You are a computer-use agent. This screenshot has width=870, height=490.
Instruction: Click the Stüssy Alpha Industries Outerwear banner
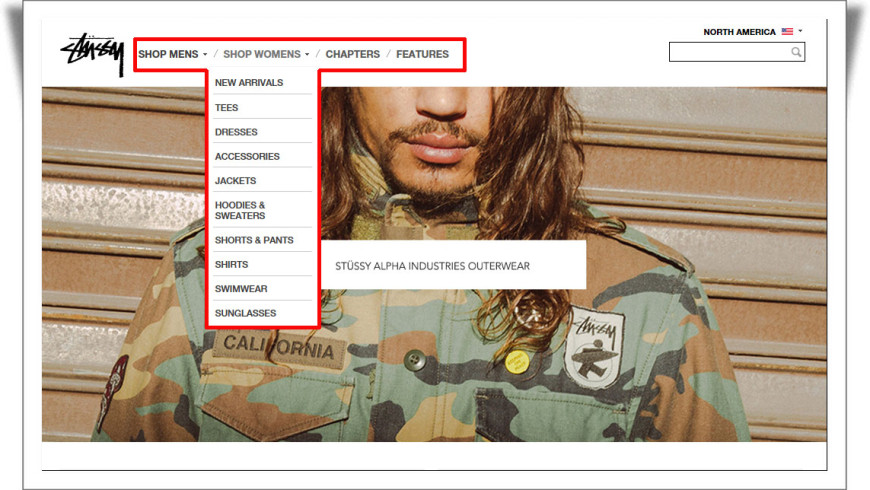[x=453, y=265]
